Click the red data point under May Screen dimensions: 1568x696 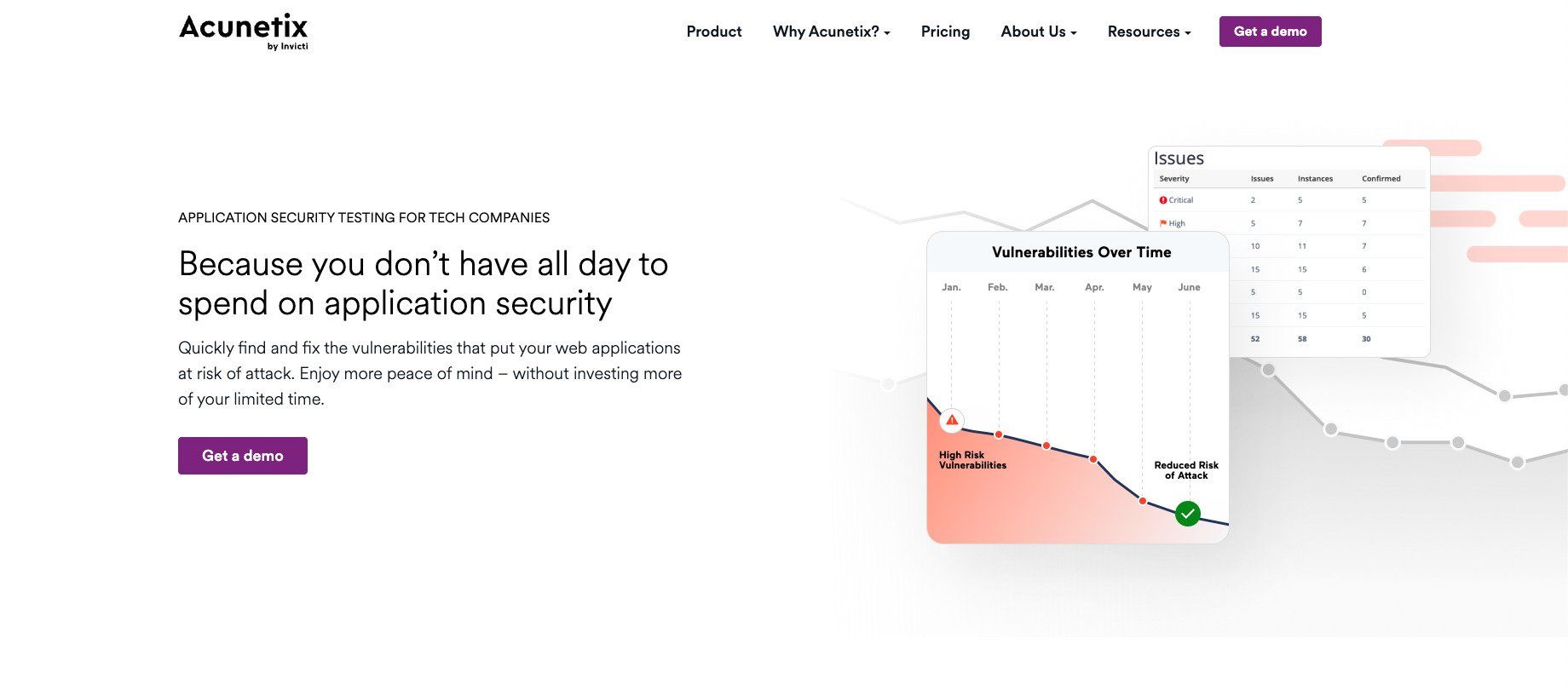1143,501
